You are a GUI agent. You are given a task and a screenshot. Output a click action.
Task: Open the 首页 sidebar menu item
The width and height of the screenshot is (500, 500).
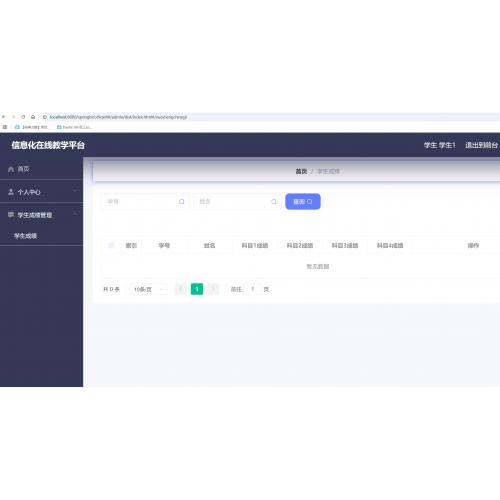[x=41, y=169]
